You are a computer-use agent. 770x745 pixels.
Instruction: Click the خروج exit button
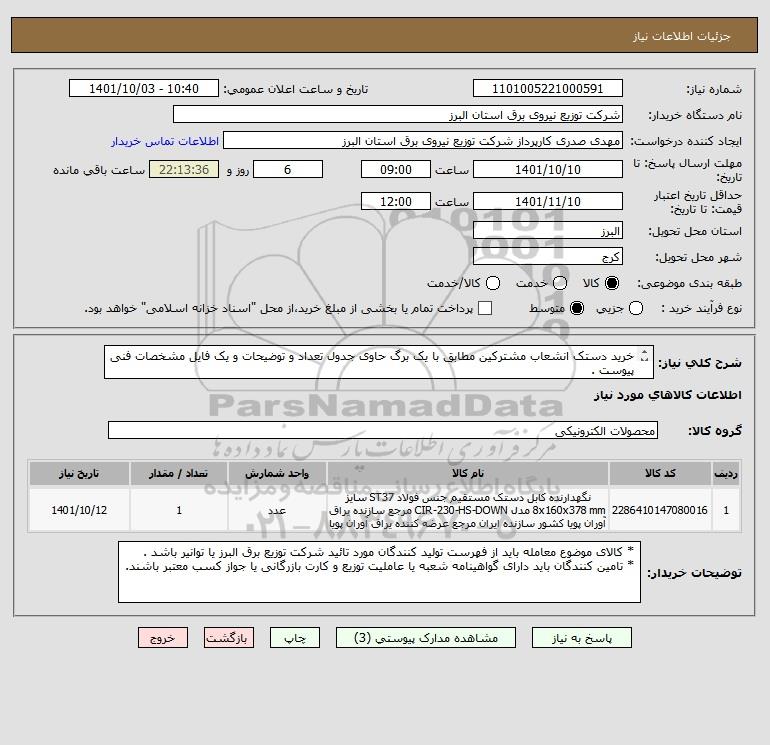click(163, 637)
